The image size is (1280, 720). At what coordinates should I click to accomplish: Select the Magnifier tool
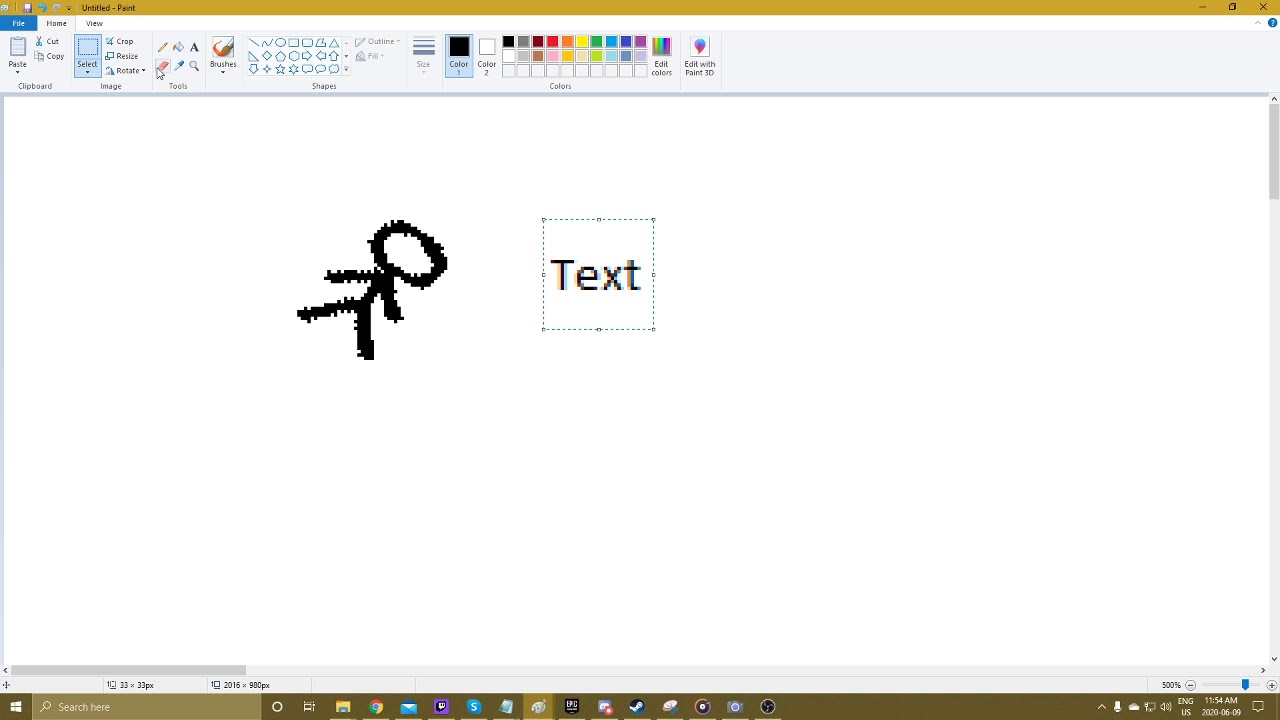click(x=194, y=66)
